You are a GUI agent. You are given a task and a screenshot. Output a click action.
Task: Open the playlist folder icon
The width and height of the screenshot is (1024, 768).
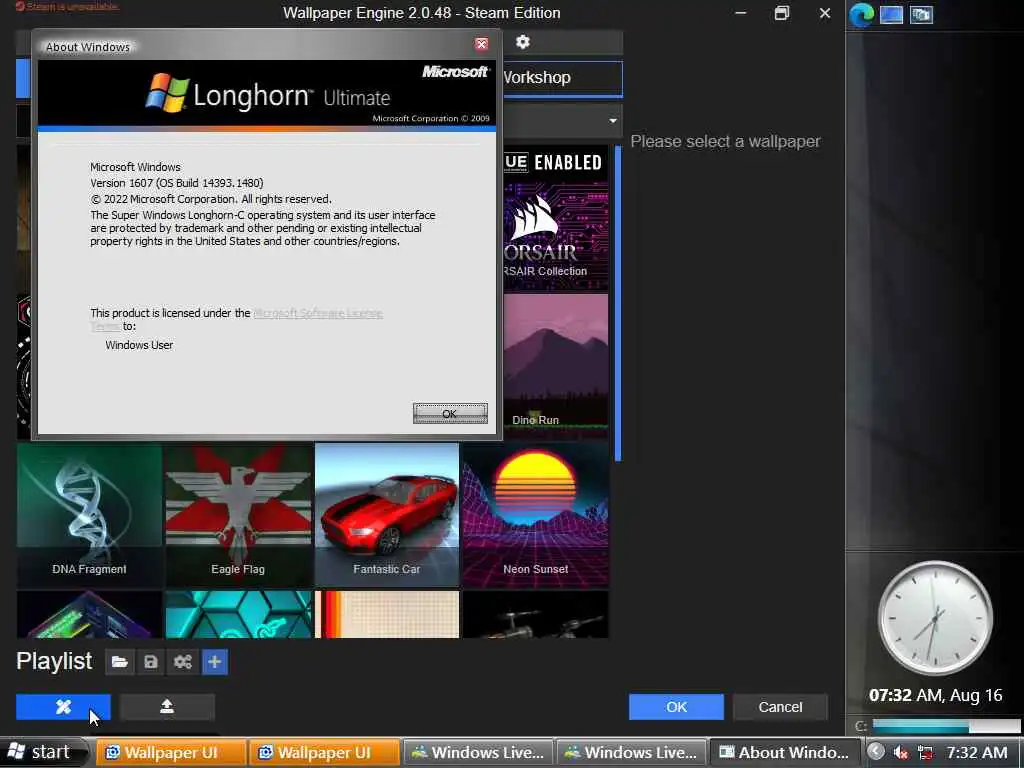(119, 662)
